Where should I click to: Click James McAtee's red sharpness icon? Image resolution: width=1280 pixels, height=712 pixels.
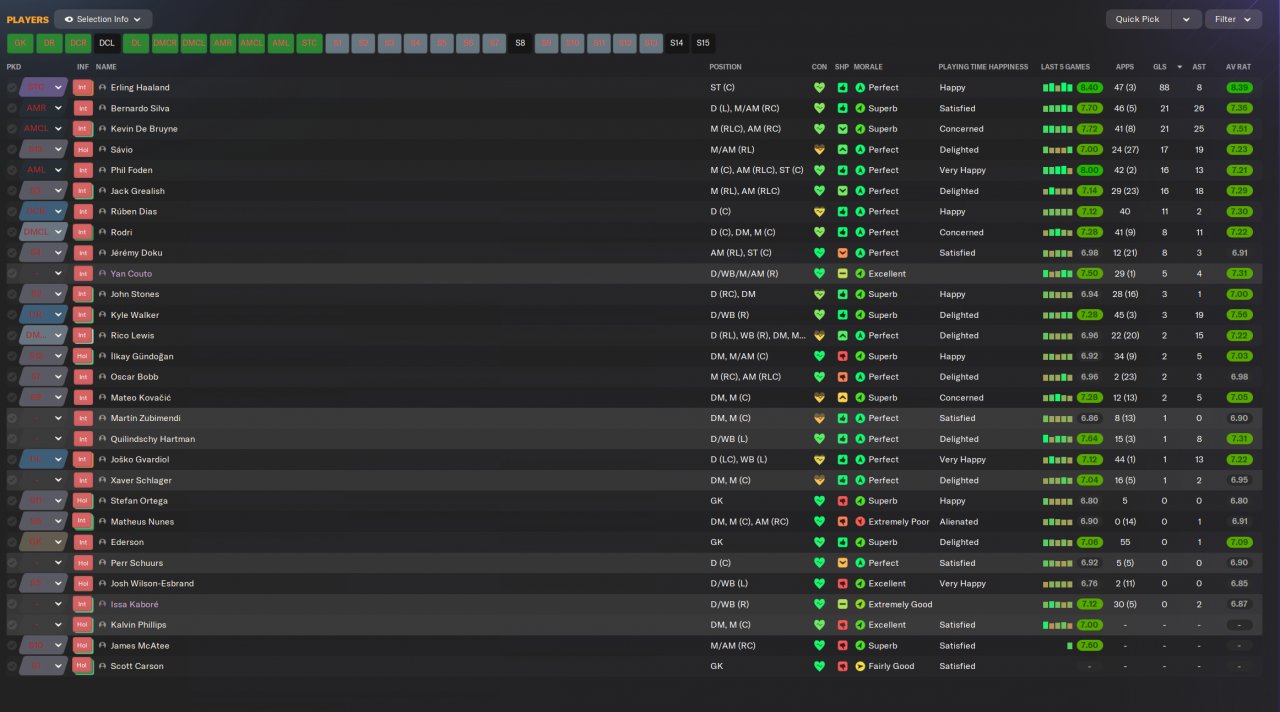pyautogui.click(x=842, y=646)
